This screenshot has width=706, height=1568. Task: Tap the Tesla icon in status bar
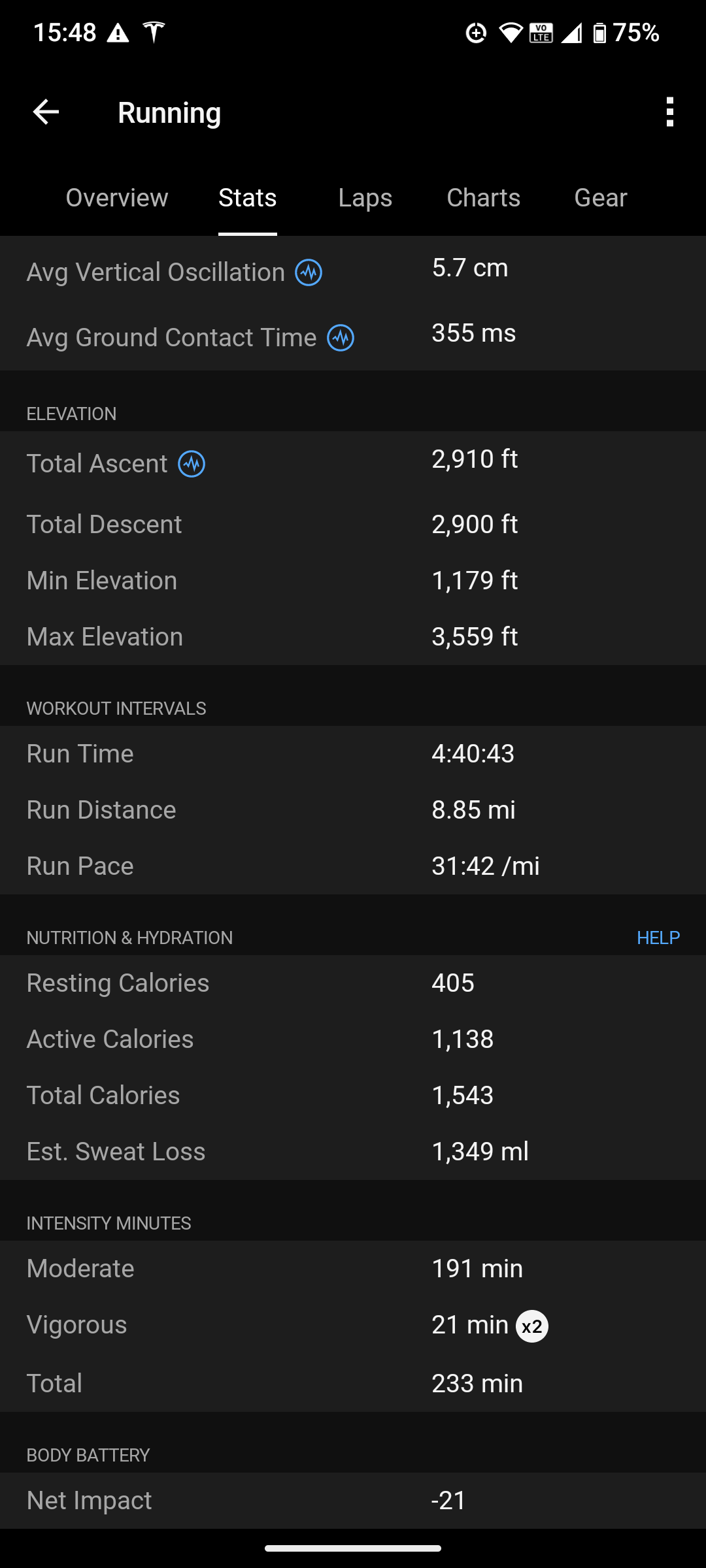(154, 32)
